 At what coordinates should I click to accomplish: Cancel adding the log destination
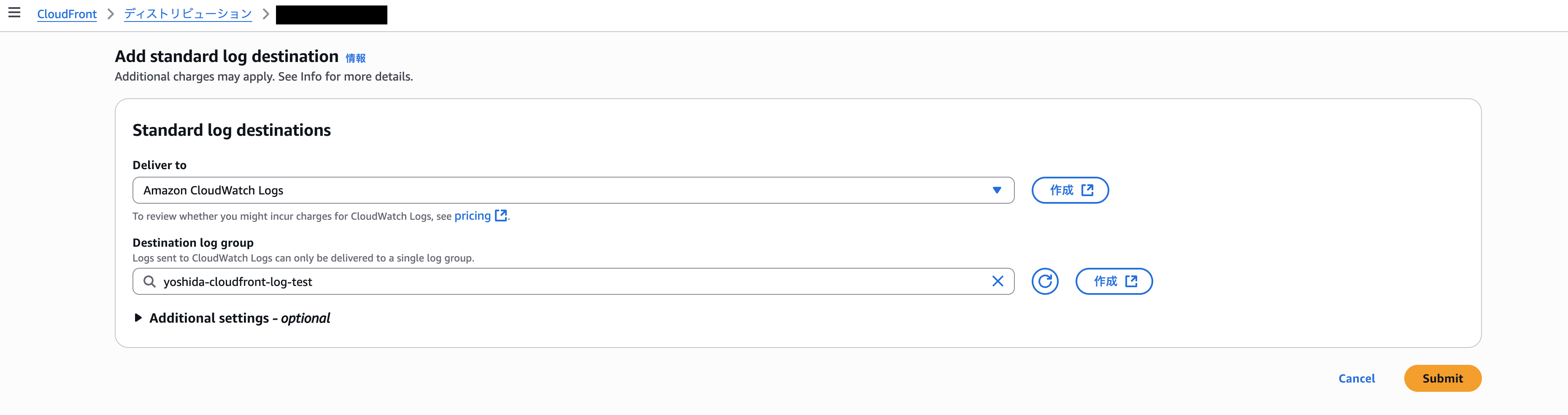coord(1356,378)
